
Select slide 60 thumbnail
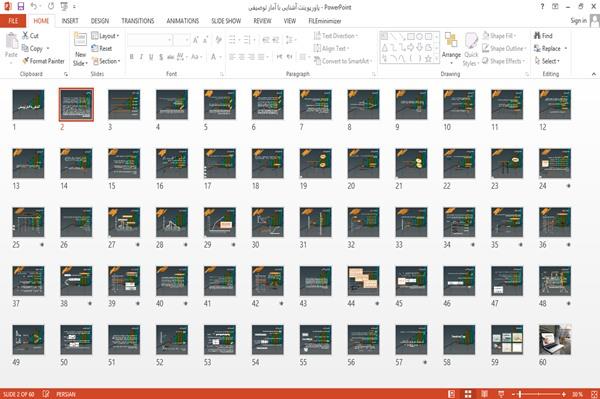(555, 340)
